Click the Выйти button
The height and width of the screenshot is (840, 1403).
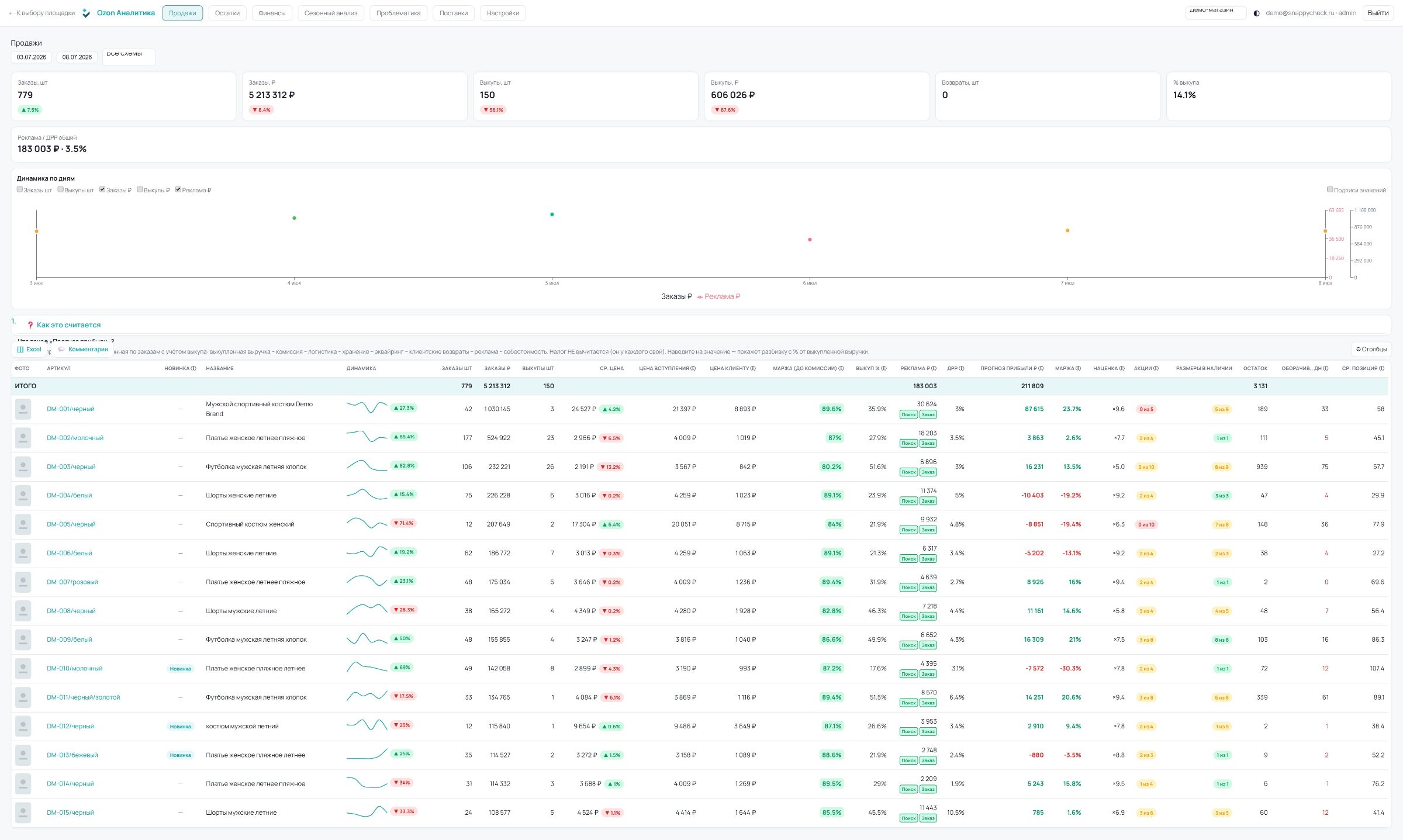click(x=1378, y=13)
